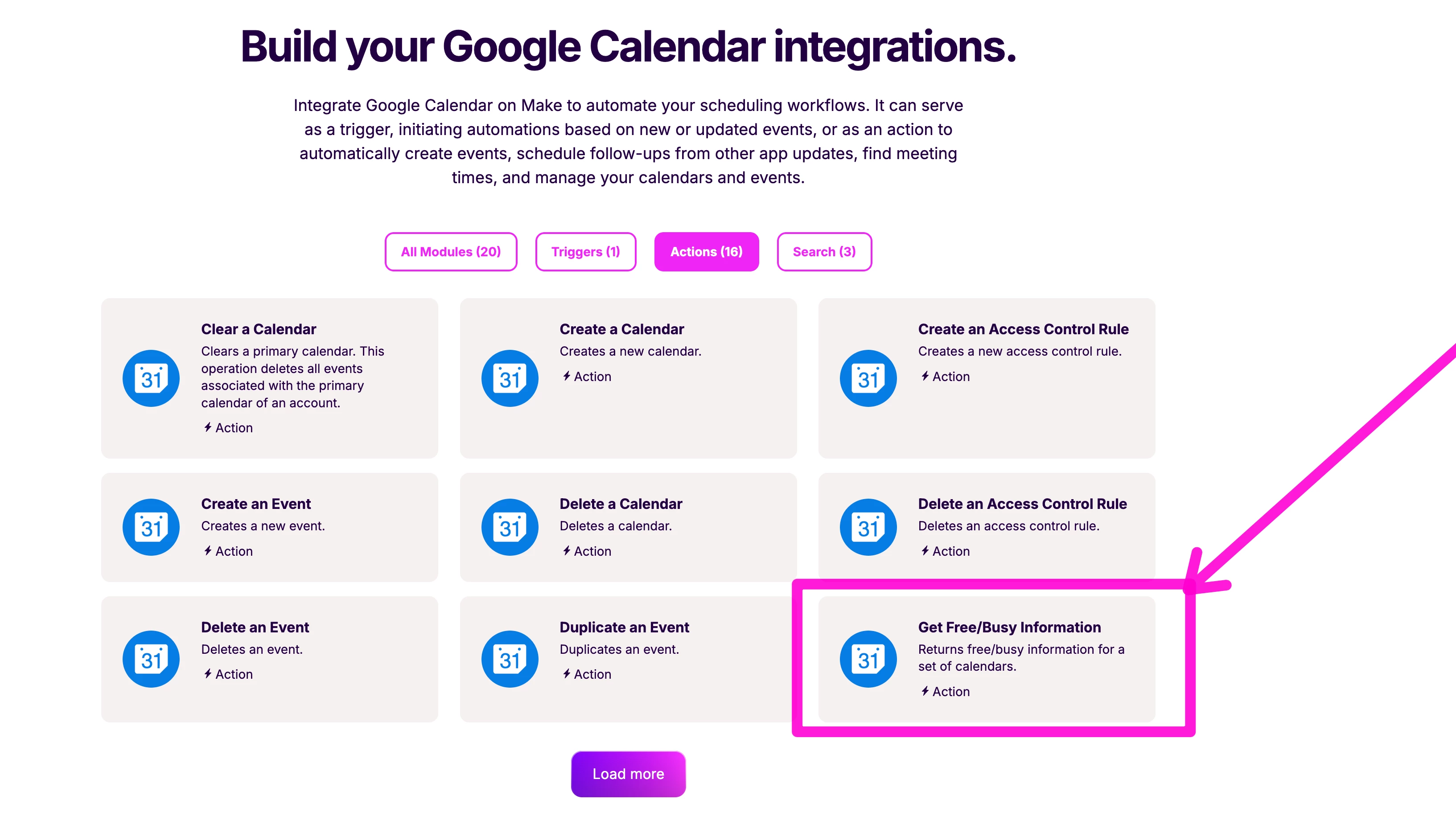Click the Create an Access Control Rule icon
Viewport: 1456px width, 820px height.
point(868,377)
